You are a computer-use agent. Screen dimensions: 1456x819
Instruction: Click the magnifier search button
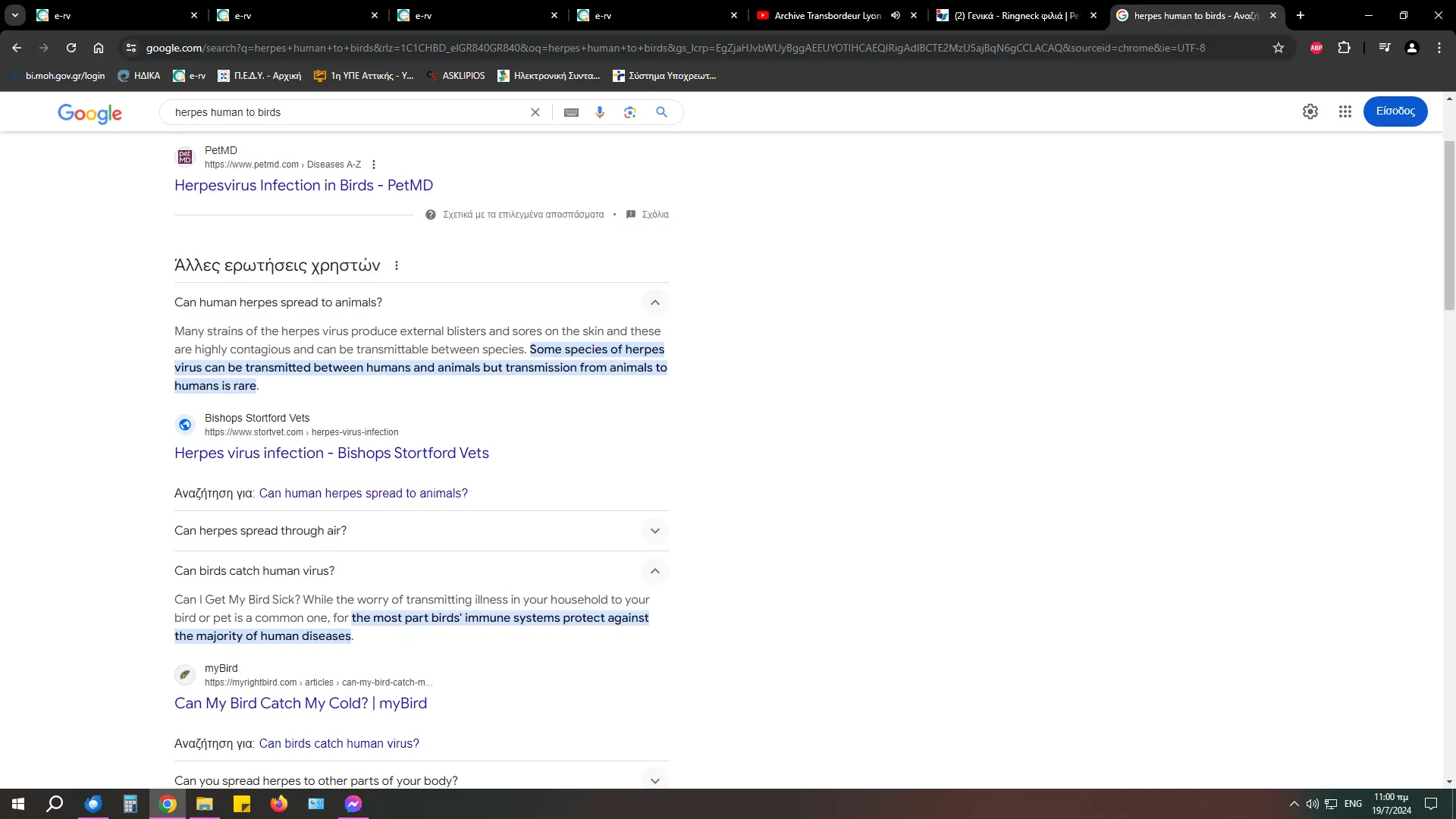click(661, 112)
